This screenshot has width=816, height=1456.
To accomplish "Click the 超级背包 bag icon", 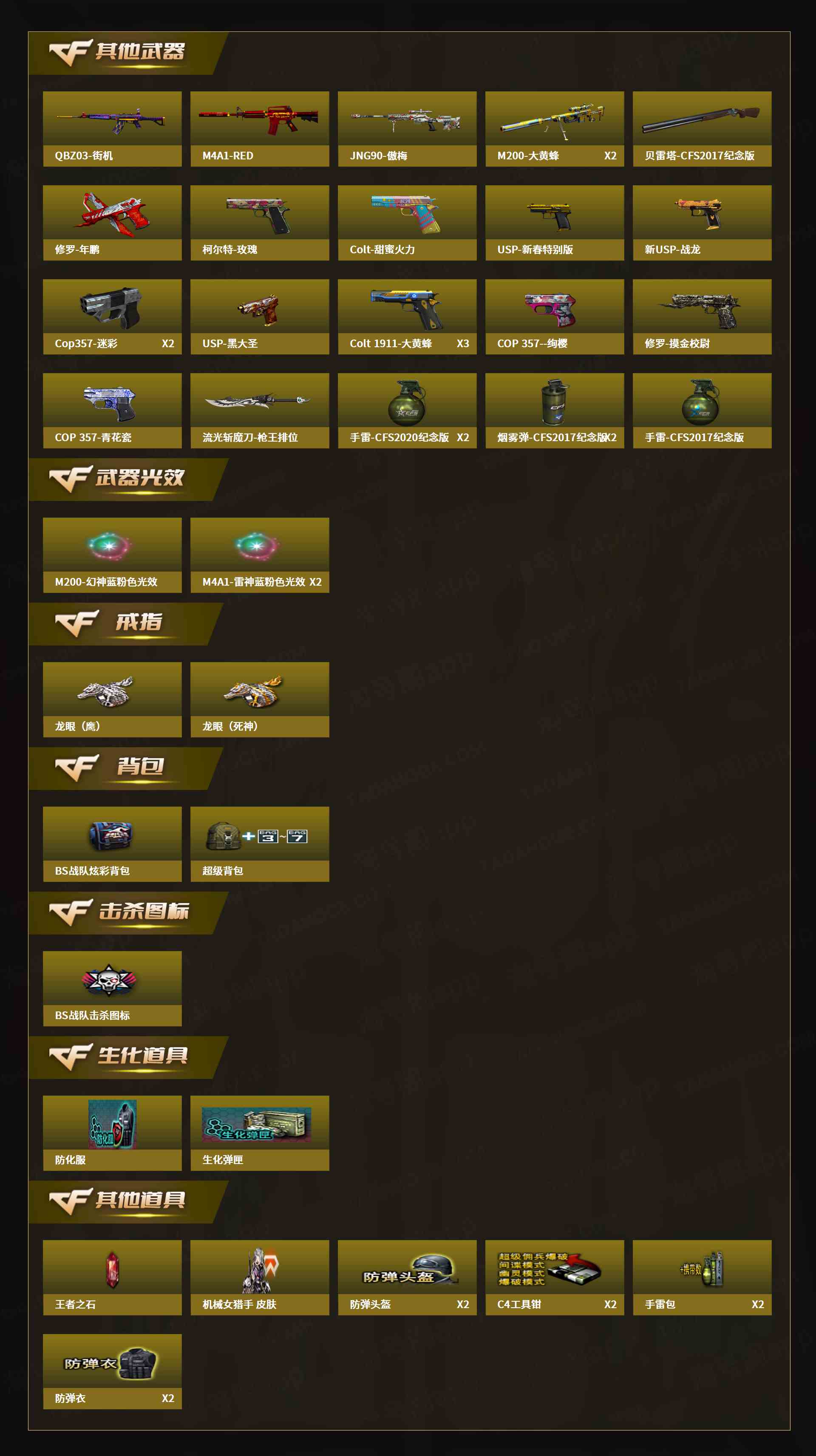I will 257,836.
